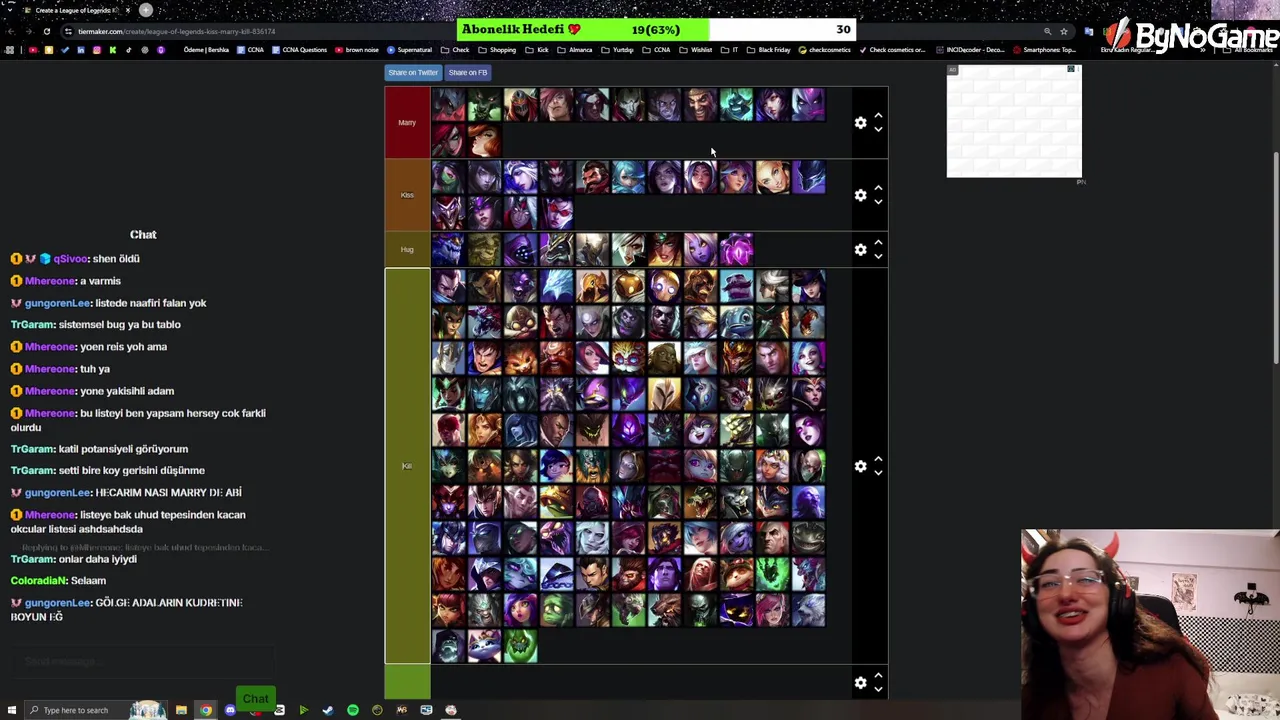1280x720 pixels.
Task: Select the orange Kiss tier label
Action: (x=407, y=195)
